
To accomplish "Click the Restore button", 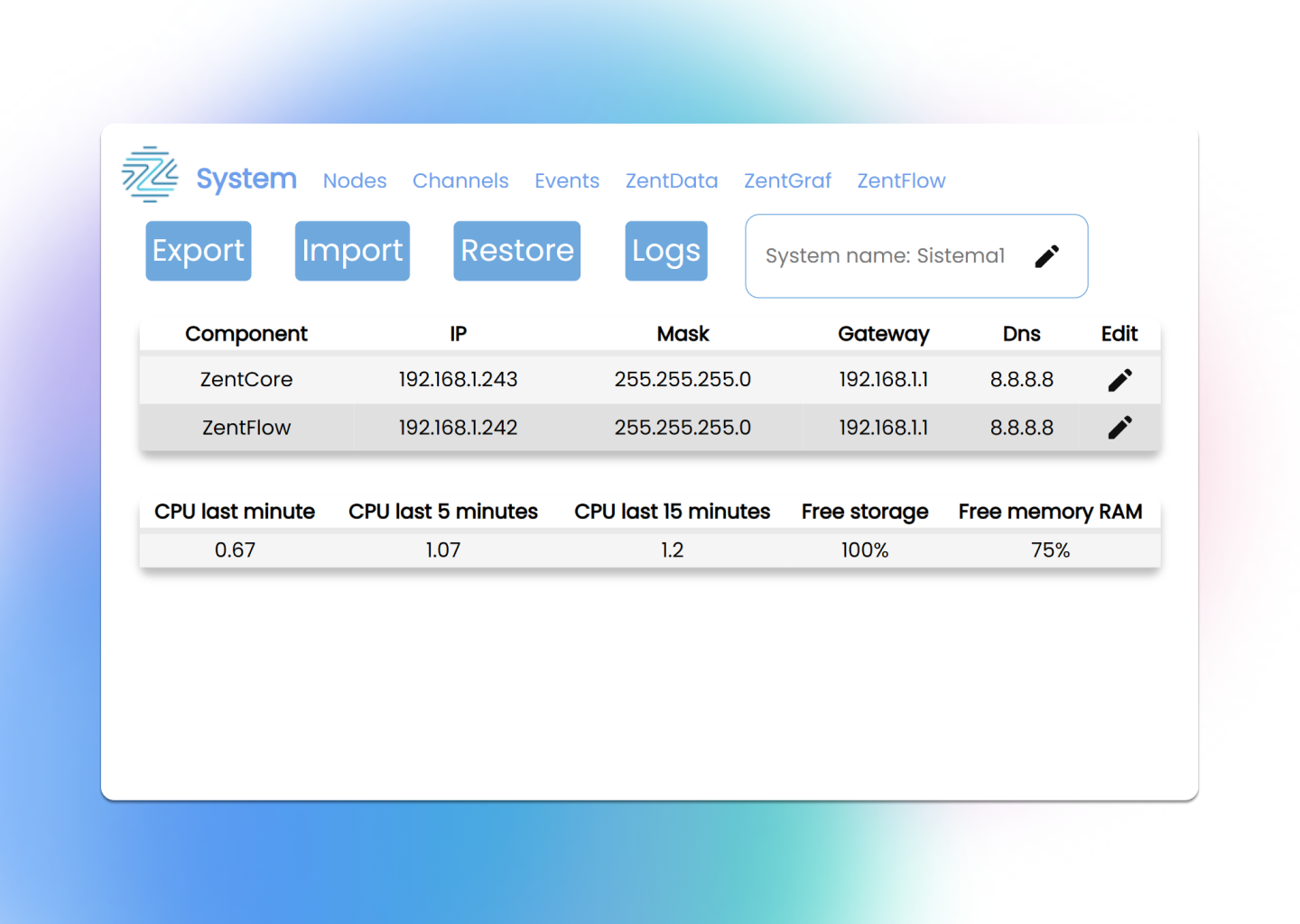I will pyautogui.click(x=517, y=251).
